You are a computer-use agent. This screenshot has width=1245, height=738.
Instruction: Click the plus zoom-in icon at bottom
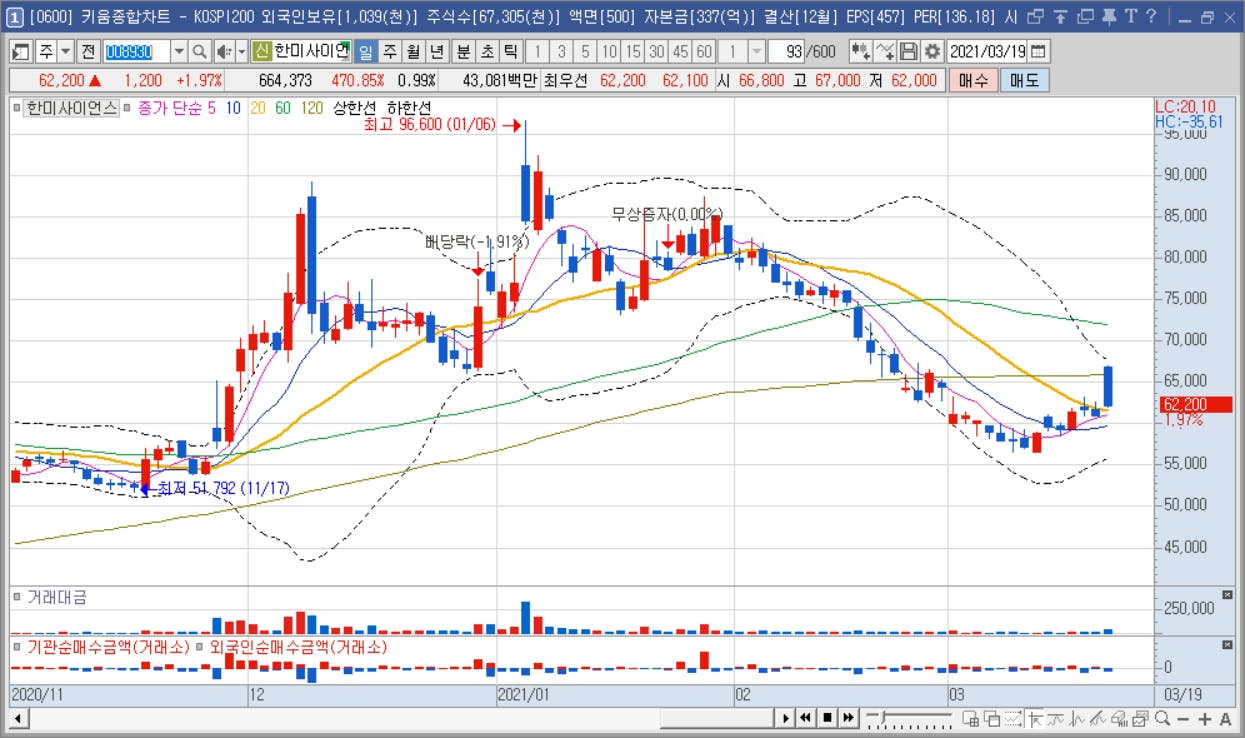click(x=1204, y=718)
